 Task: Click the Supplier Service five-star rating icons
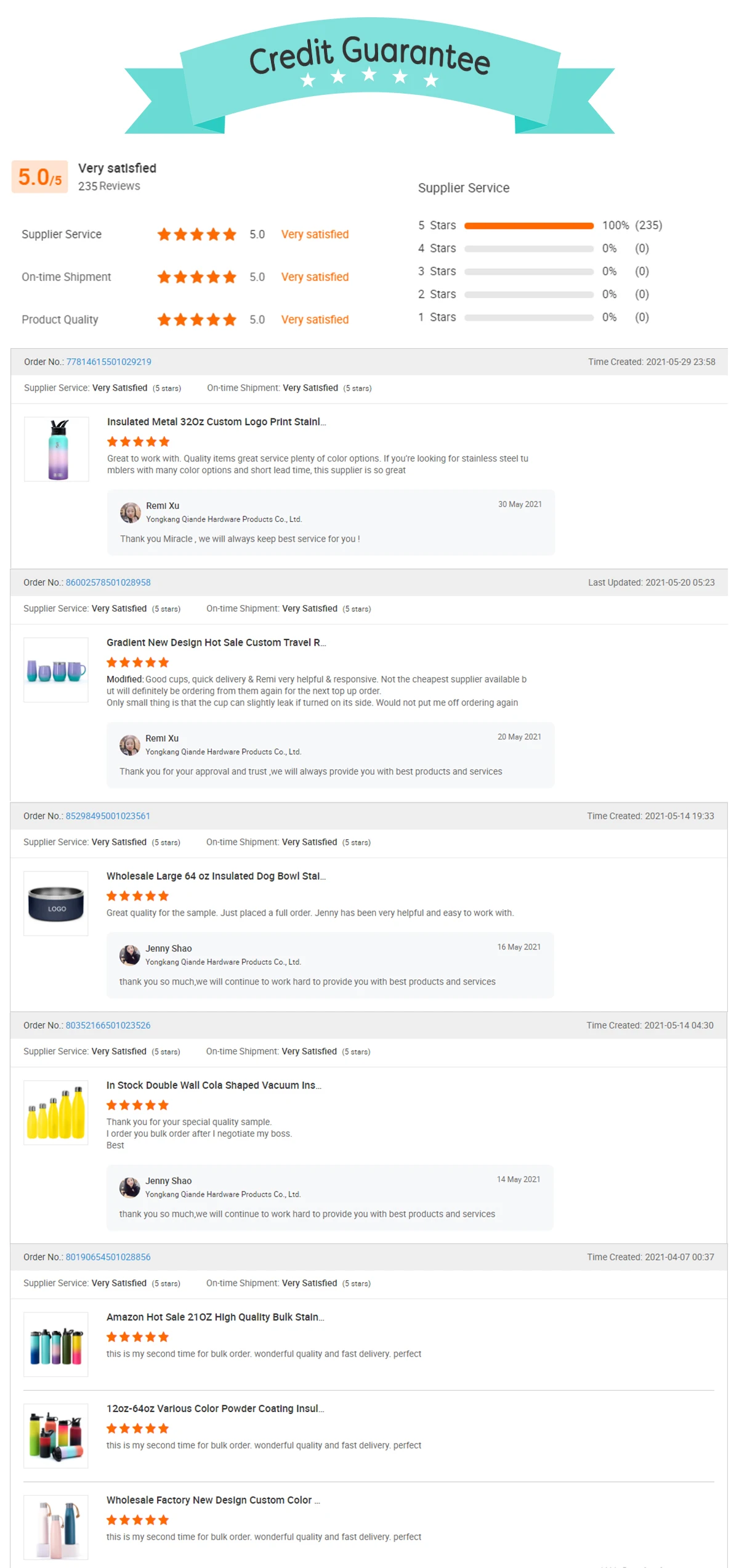coord(196,234)
